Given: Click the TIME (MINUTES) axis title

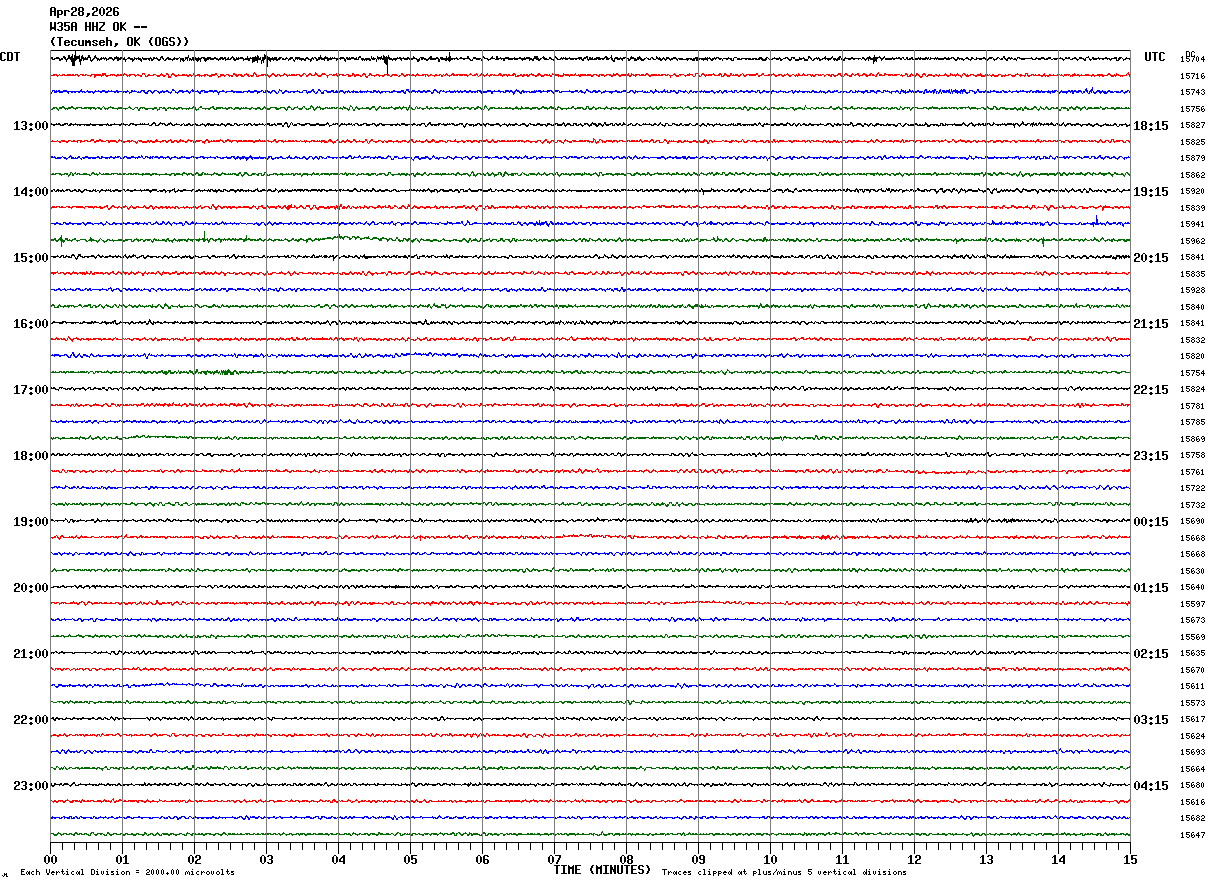Looking at the screenshot, I should click(x=602, y=870).
